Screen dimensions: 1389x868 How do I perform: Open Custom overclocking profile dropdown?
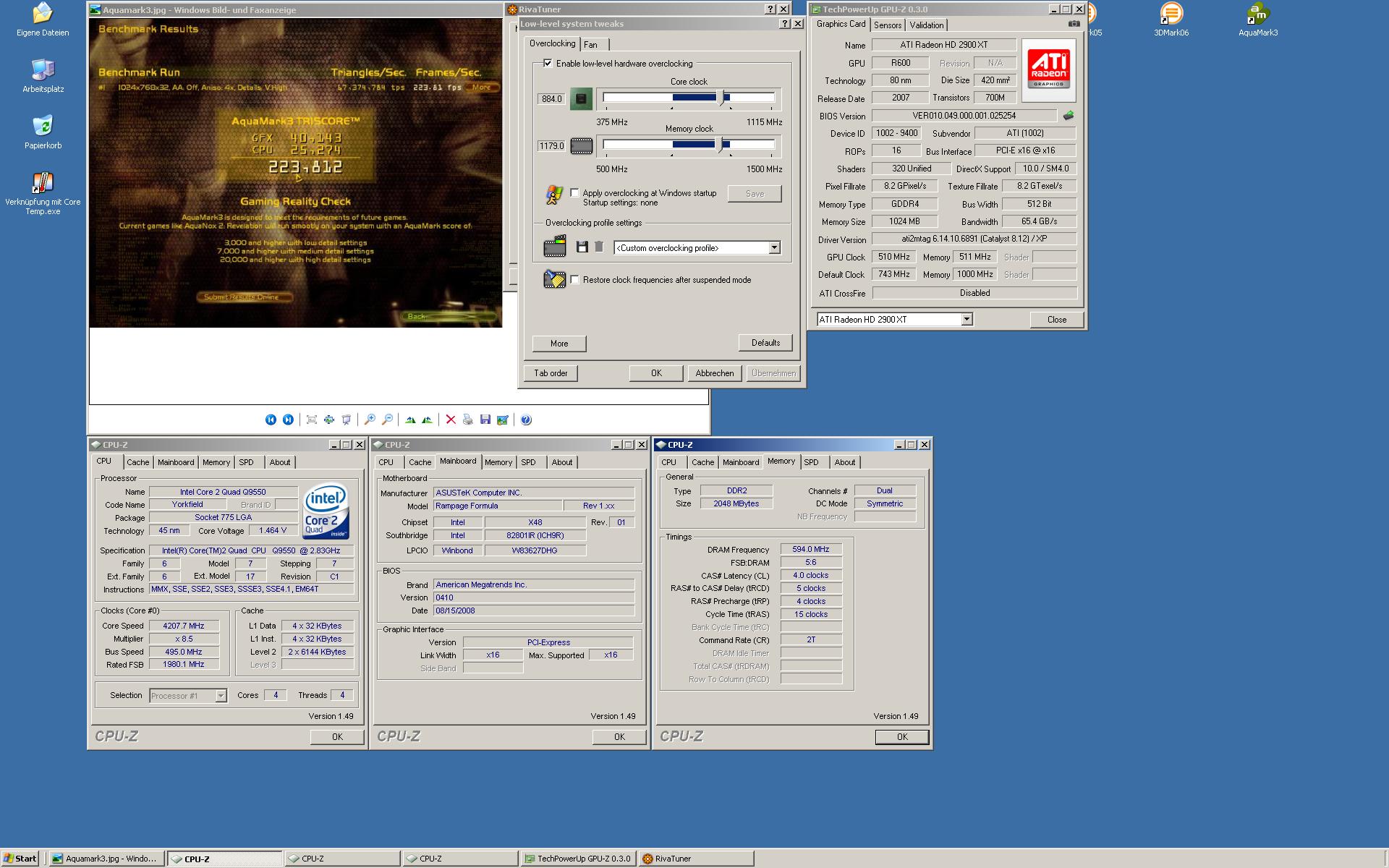tap(774, 247)
